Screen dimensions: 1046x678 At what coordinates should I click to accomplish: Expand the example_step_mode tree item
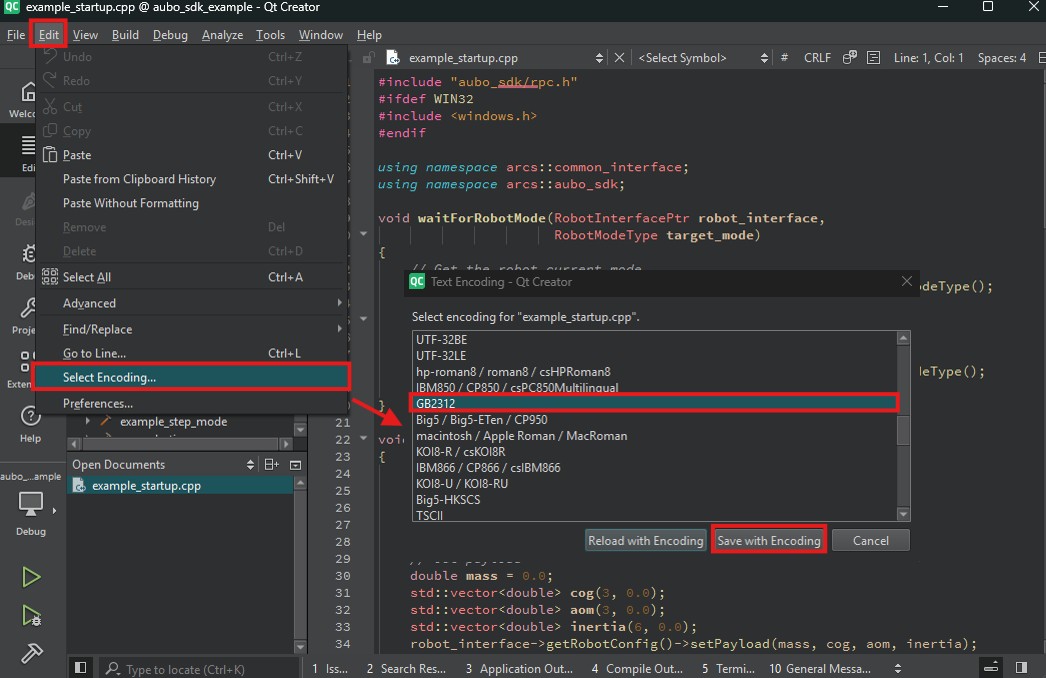87,422
